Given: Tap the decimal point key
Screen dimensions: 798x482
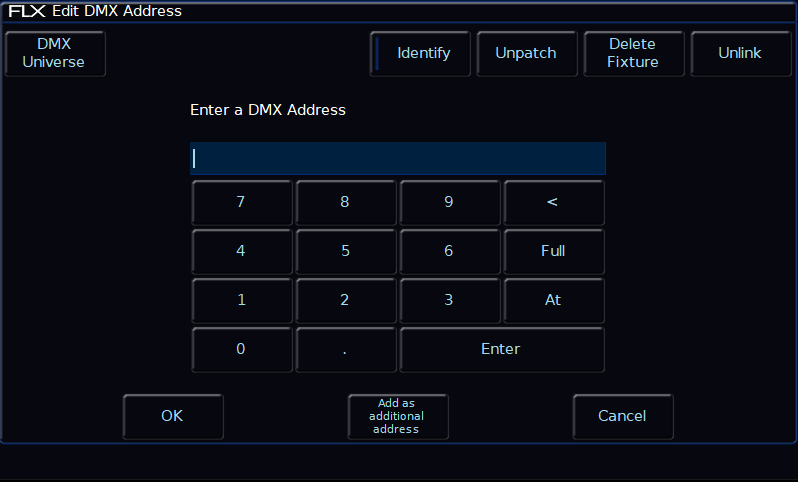Looking at the screenshot, I should coord(346,350).
